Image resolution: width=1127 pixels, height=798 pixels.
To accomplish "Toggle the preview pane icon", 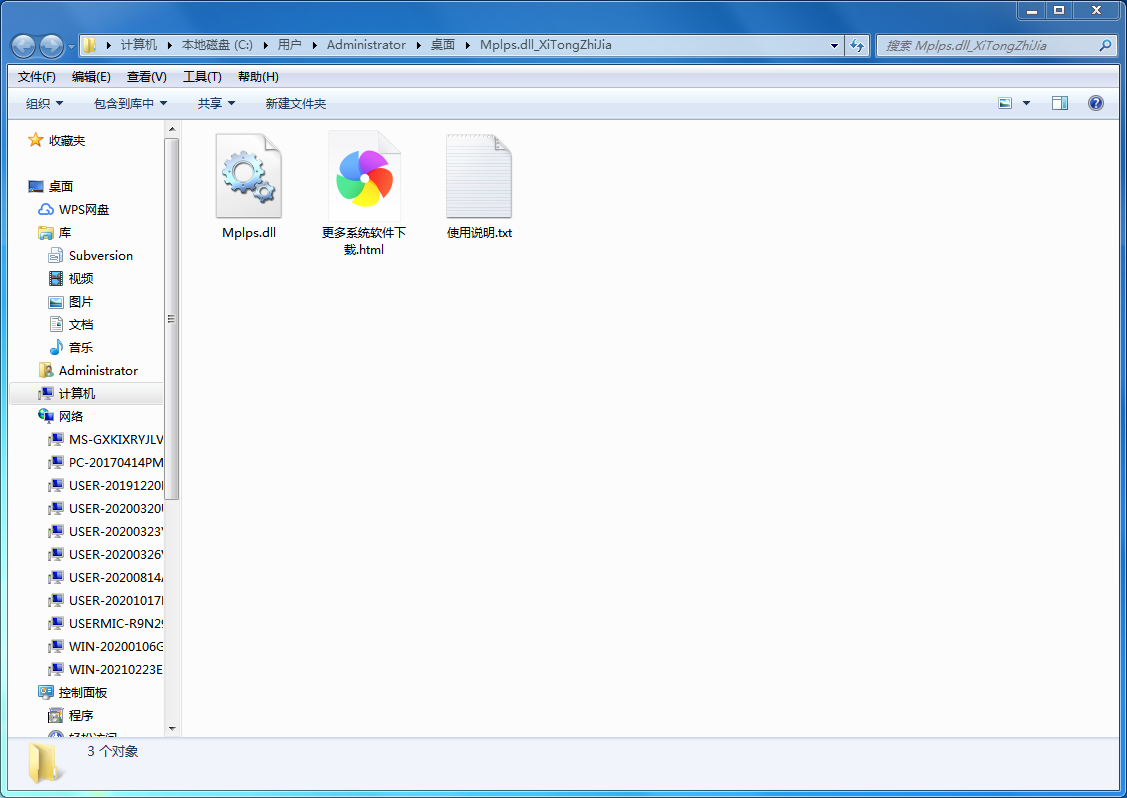I will point(1059,103).
